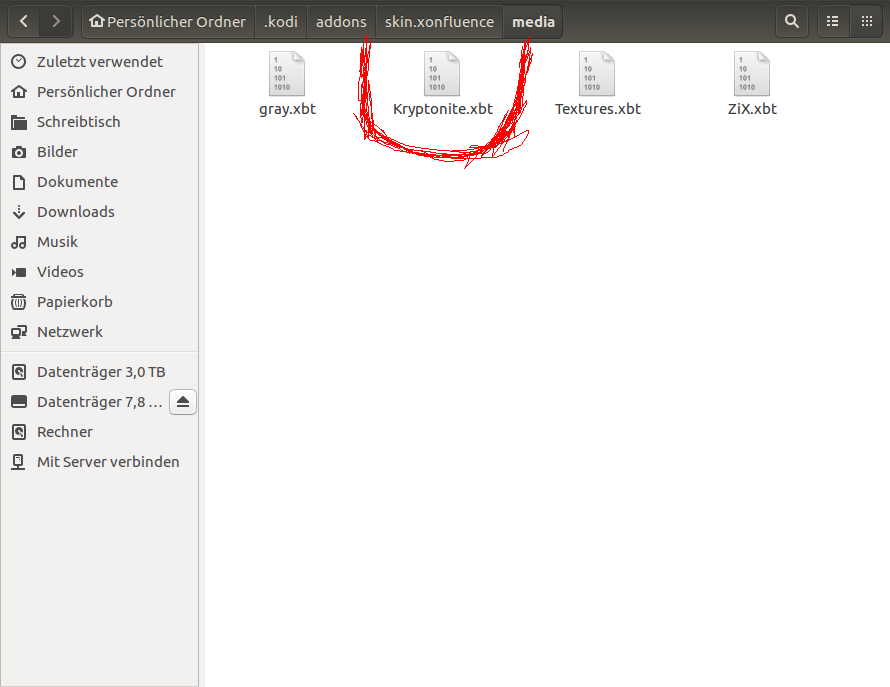The height and width of the screenshot is (687, 890).
Task: Click the video icon beside Videos
Action: [x=19, y=273]
